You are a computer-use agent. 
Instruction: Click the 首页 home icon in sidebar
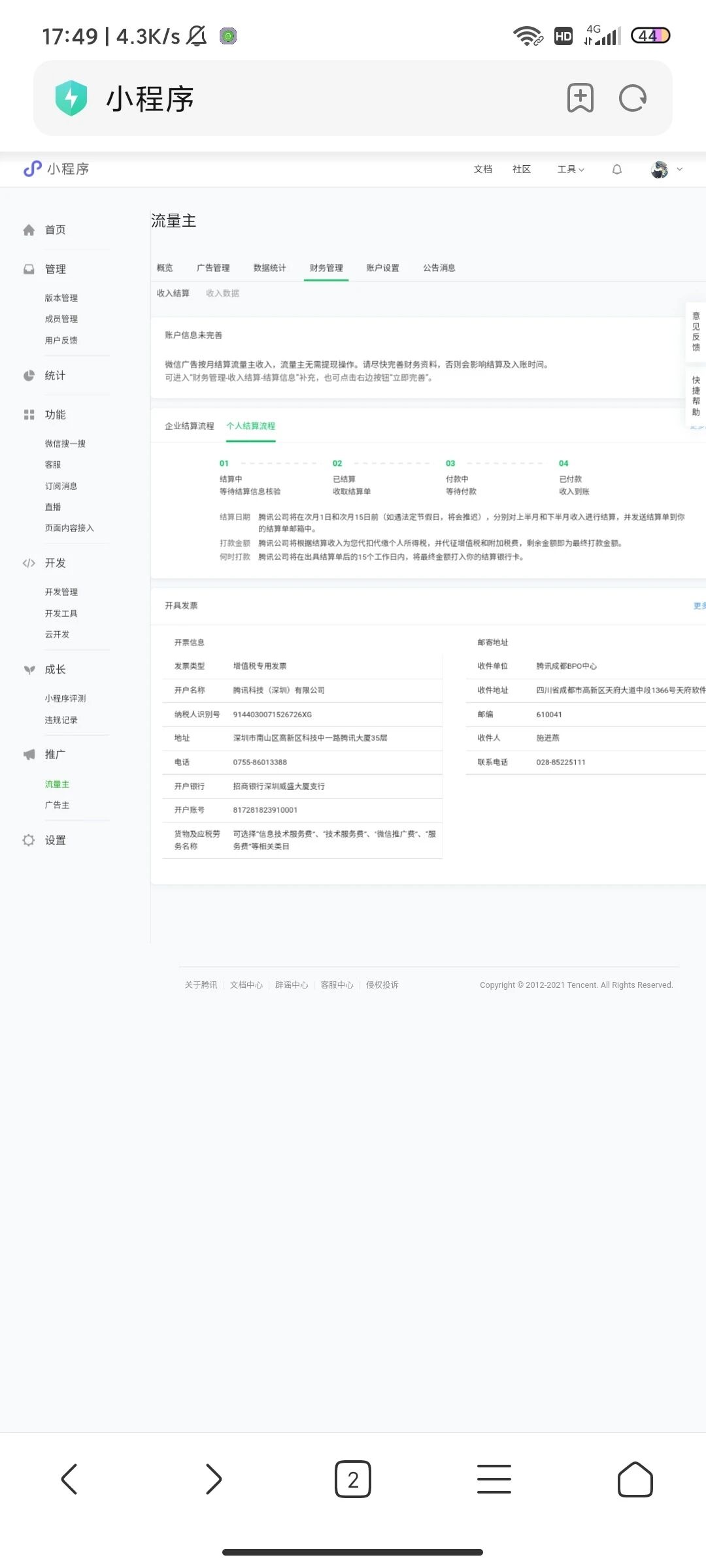[x=29, y=230]
